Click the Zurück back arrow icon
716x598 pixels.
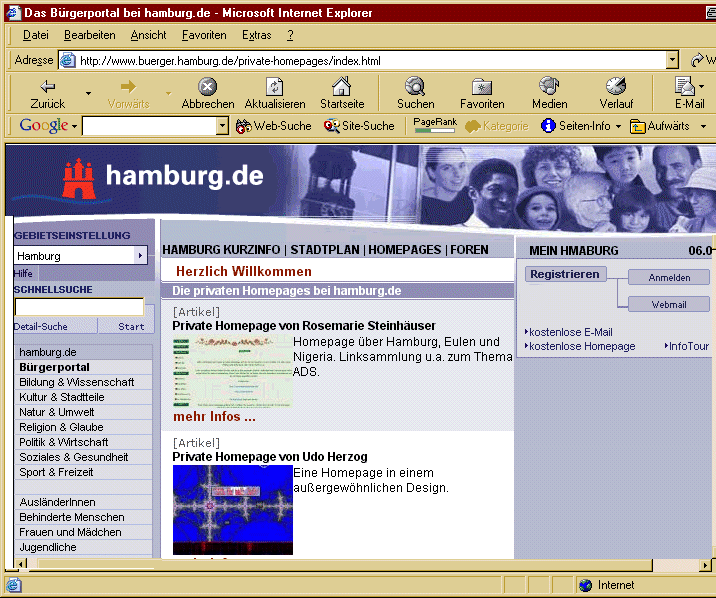click(x=47, y=87)
